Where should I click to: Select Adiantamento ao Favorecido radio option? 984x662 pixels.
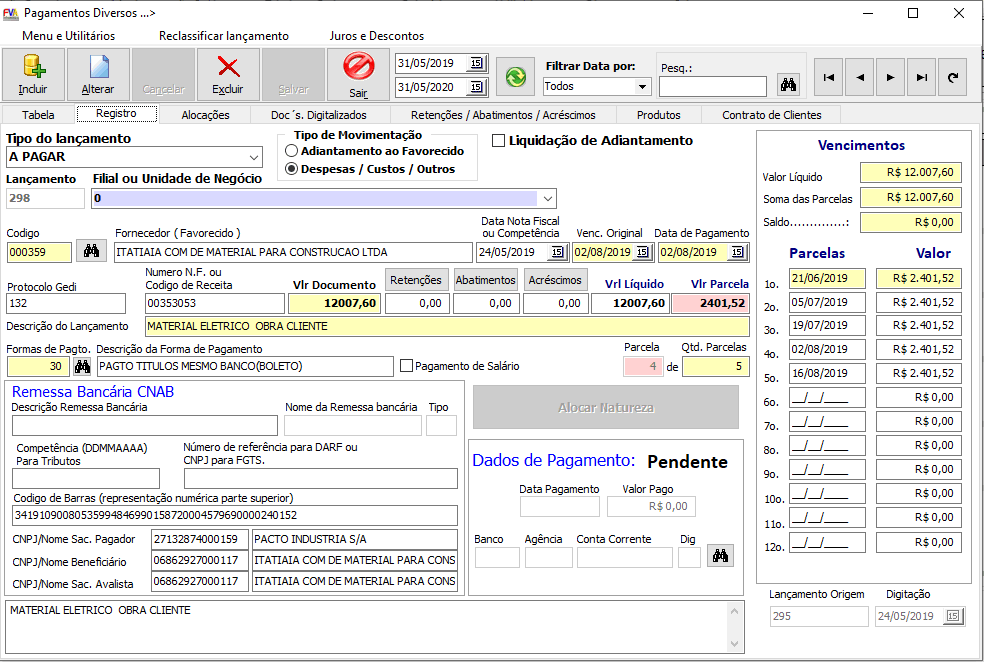point(292,151)
